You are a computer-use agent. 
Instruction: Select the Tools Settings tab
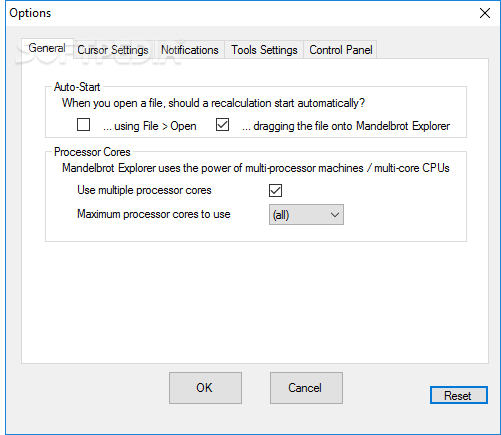click(264, 50)
